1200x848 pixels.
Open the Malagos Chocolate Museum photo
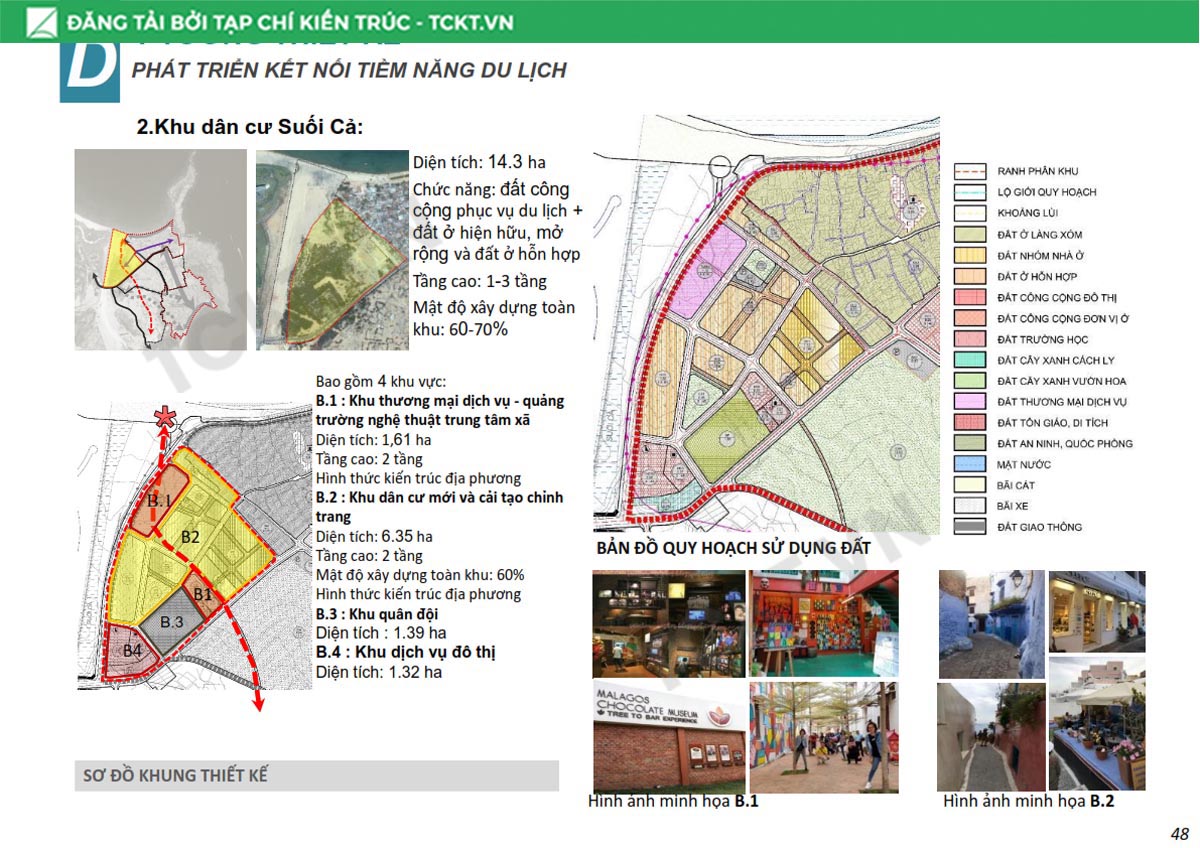click(669, 737)
